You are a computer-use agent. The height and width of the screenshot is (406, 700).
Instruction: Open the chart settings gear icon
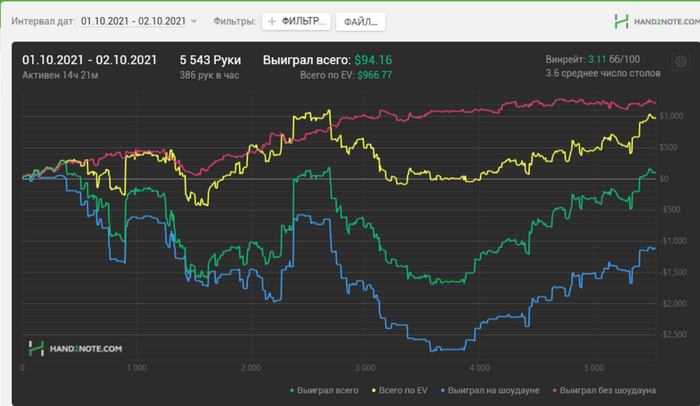point(681,62)
